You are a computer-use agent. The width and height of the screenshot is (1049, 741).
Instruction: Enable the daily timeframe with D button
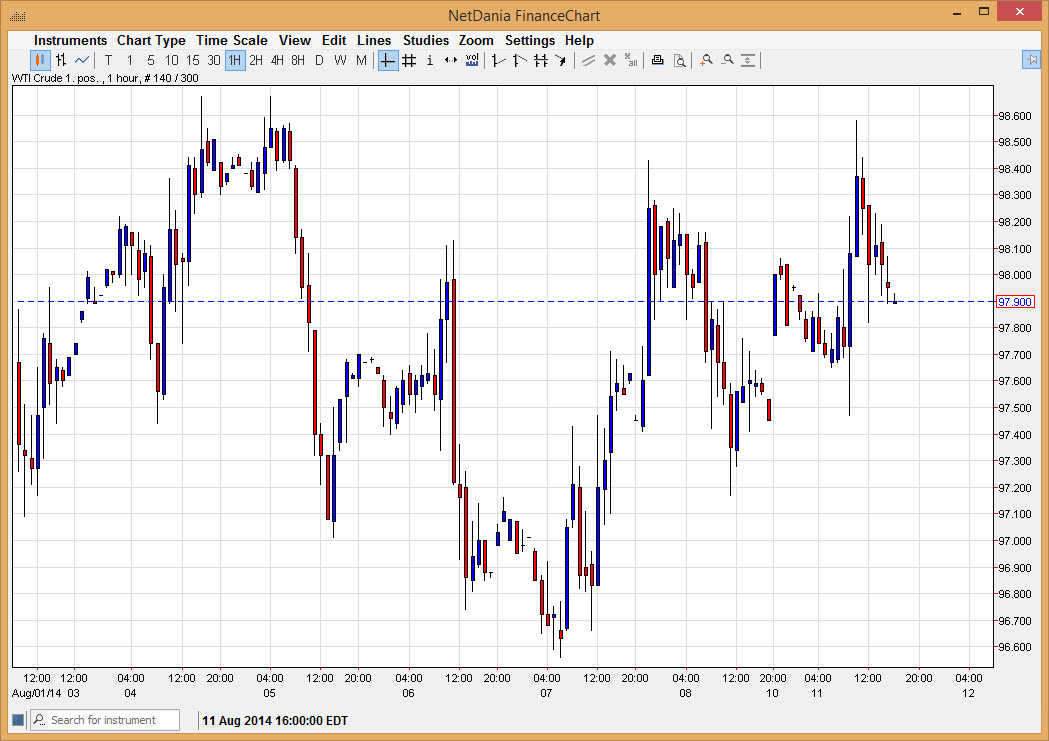point(318,60)
